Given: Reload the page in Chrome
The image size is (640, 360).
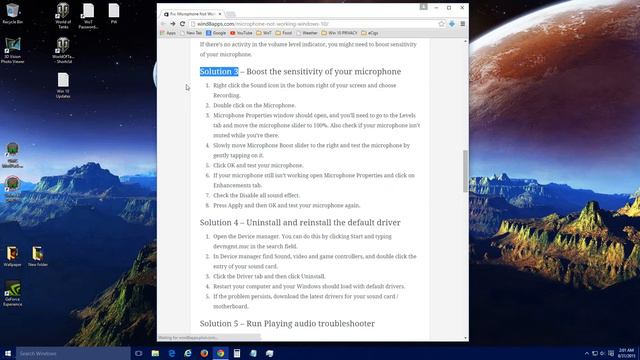Looking at the screenshot, I should (182, 24).
